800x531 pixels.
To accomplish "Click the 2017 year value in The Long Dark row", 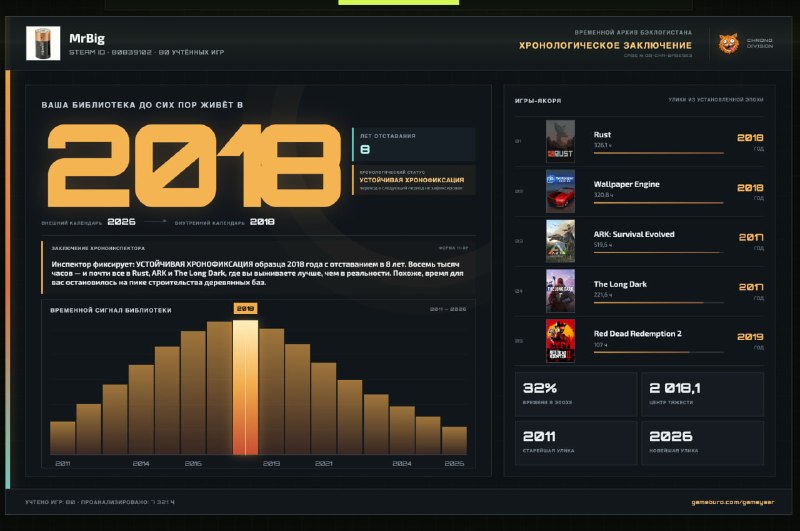I will [751, 287].
